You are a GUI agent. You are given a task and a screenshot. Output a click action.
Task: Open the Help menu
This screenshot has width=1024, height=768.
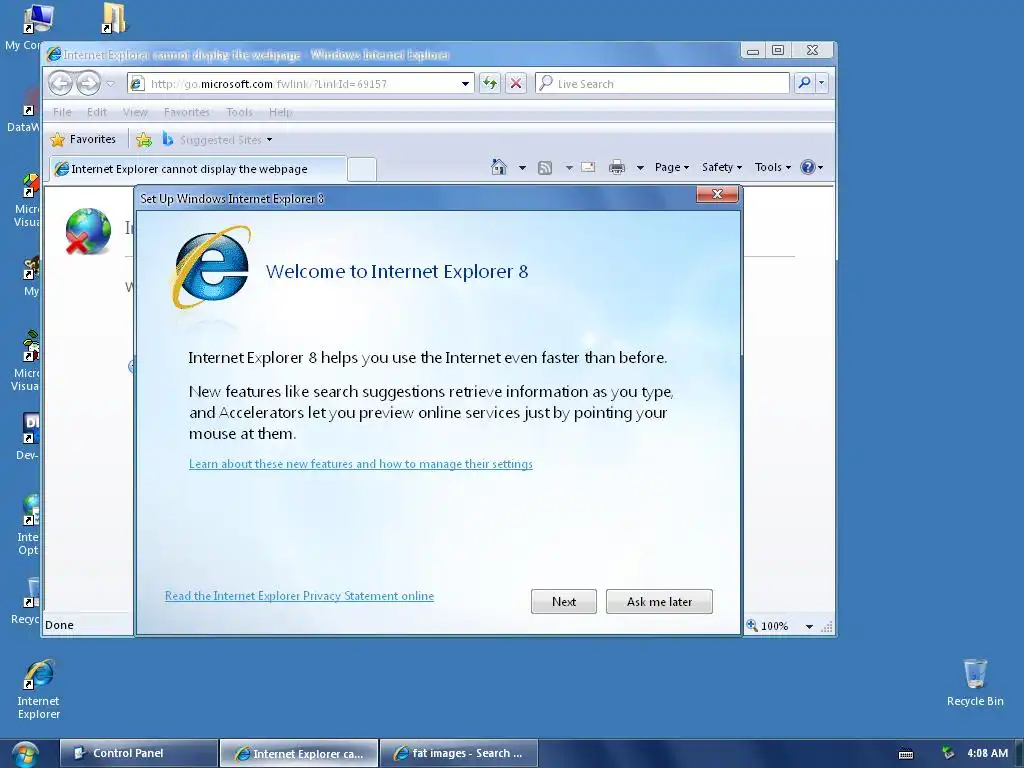(x=280, y=112)
